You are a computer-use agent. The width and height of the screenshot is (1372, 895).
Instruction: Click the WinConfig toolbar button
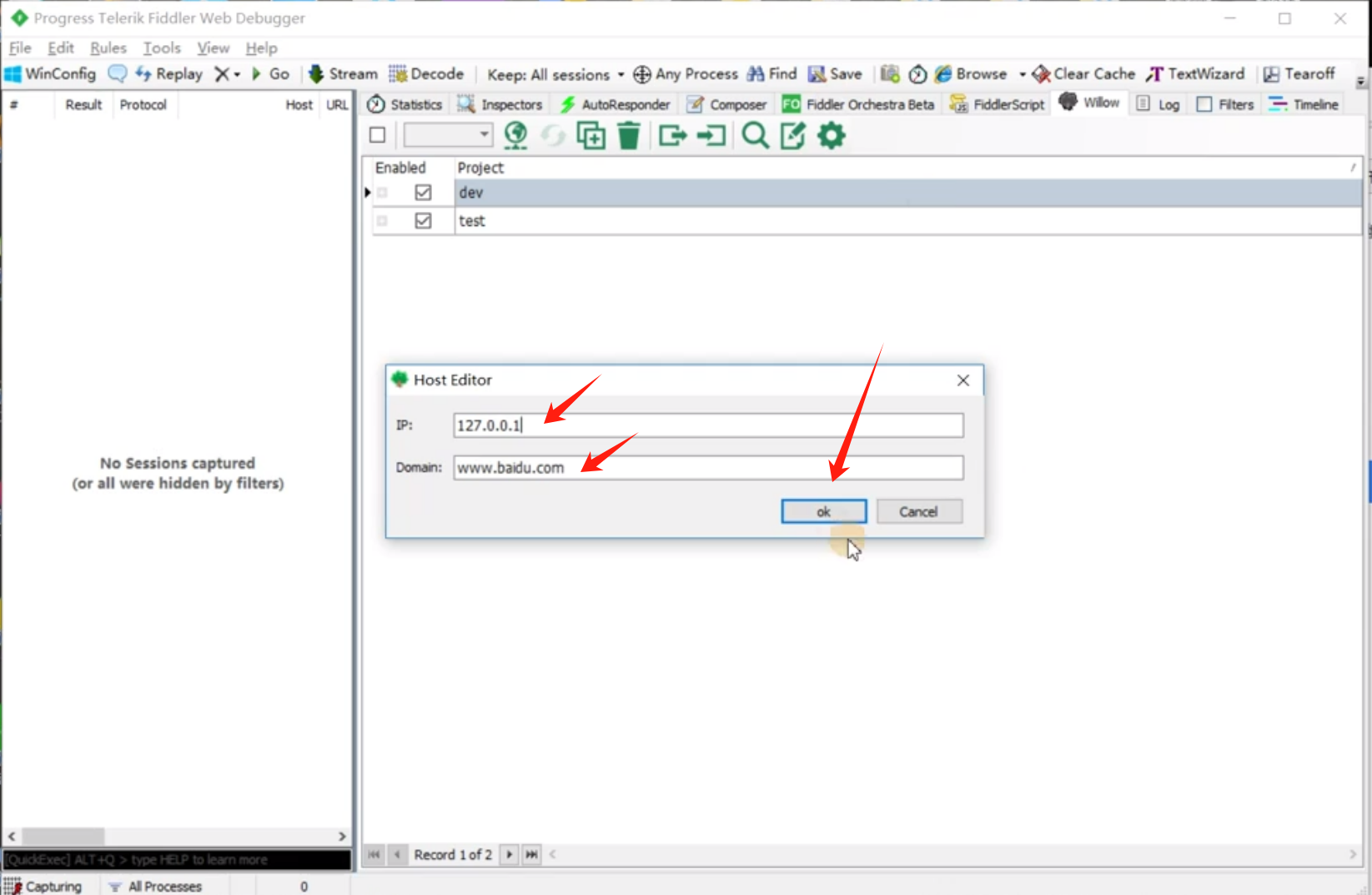pos(50,74)
